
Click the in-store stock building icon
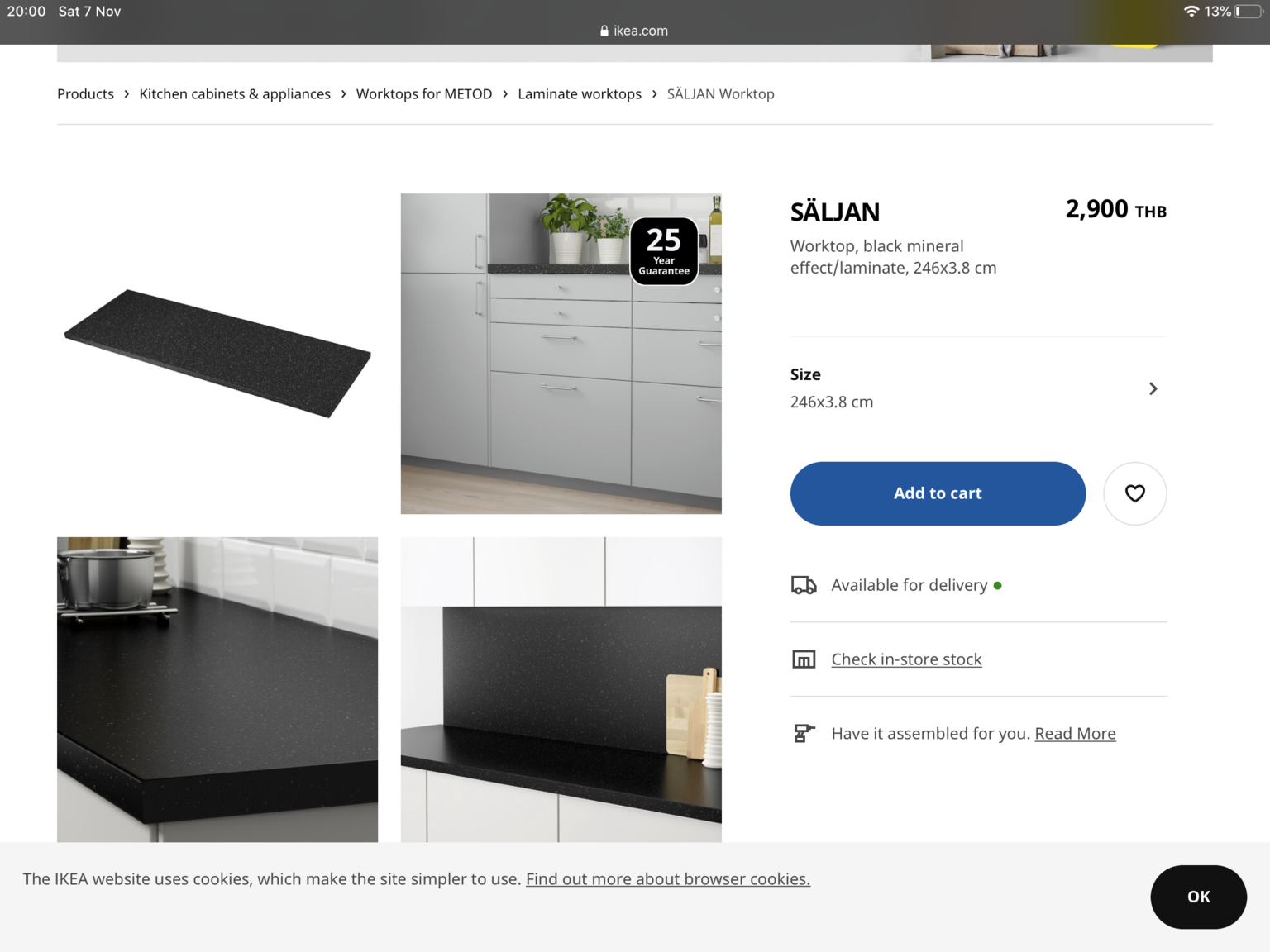[x=804, y=659]
